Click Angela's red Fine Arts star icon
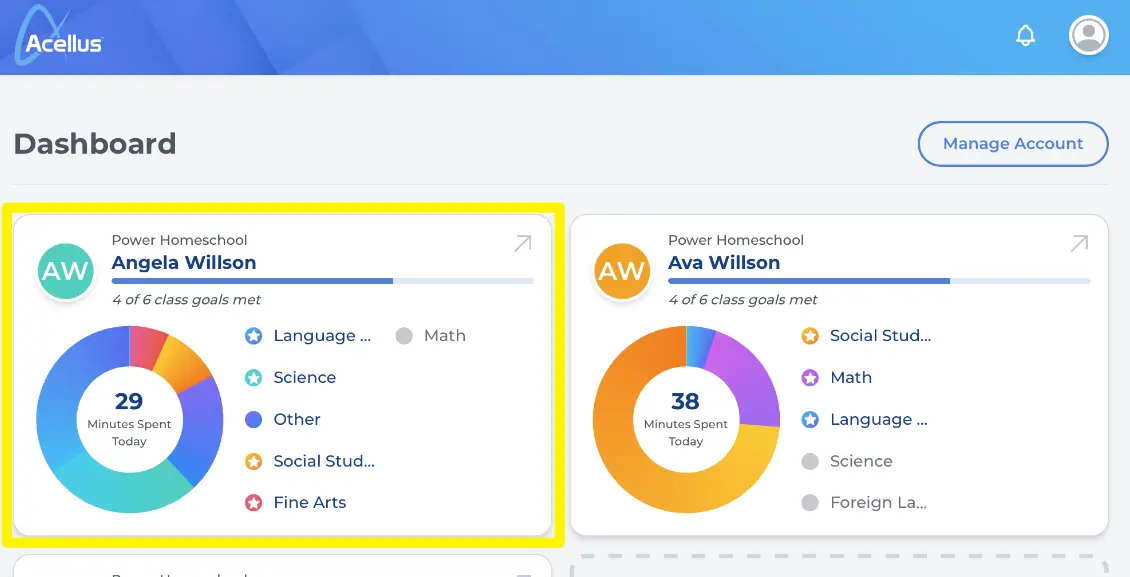1130x577 pixels. coord(254,503)
